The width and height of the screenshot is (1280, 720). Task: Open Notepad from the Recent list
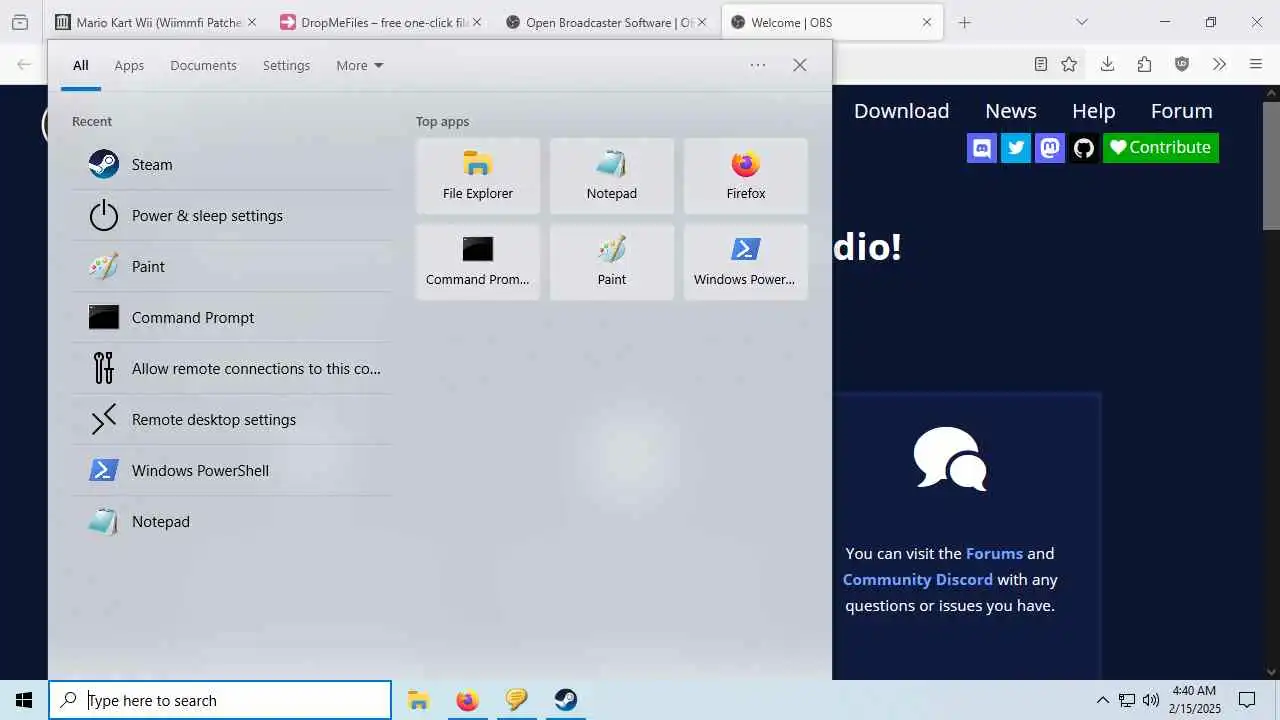[x=231, y=522]
